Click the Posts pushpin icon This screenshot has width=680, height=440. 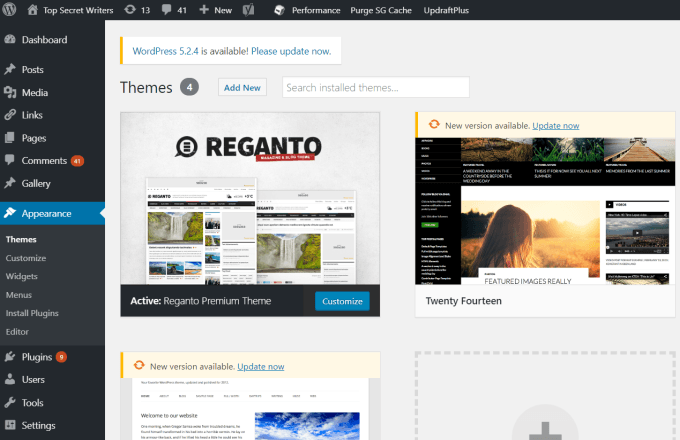click(x=10, y=69)
